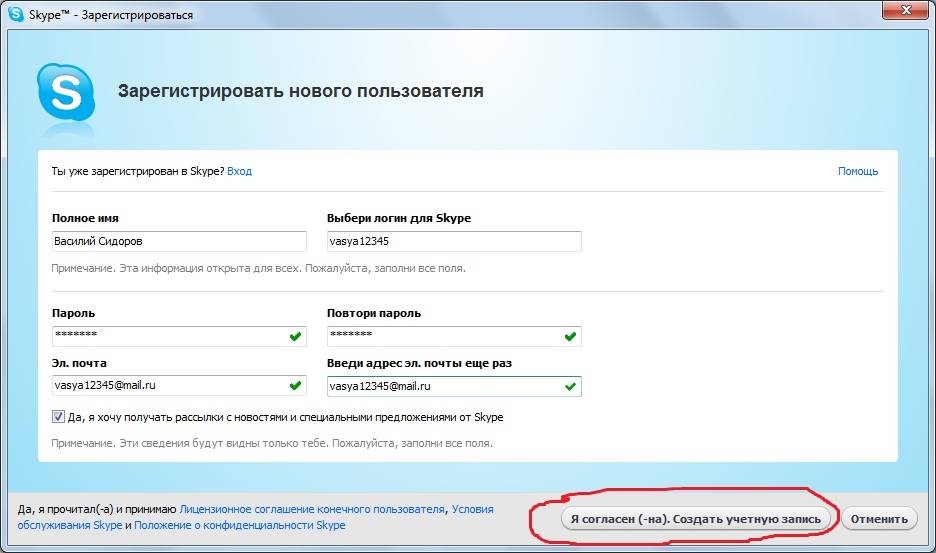Click label text Да, я хочу получать рассылки

point(285,417)
